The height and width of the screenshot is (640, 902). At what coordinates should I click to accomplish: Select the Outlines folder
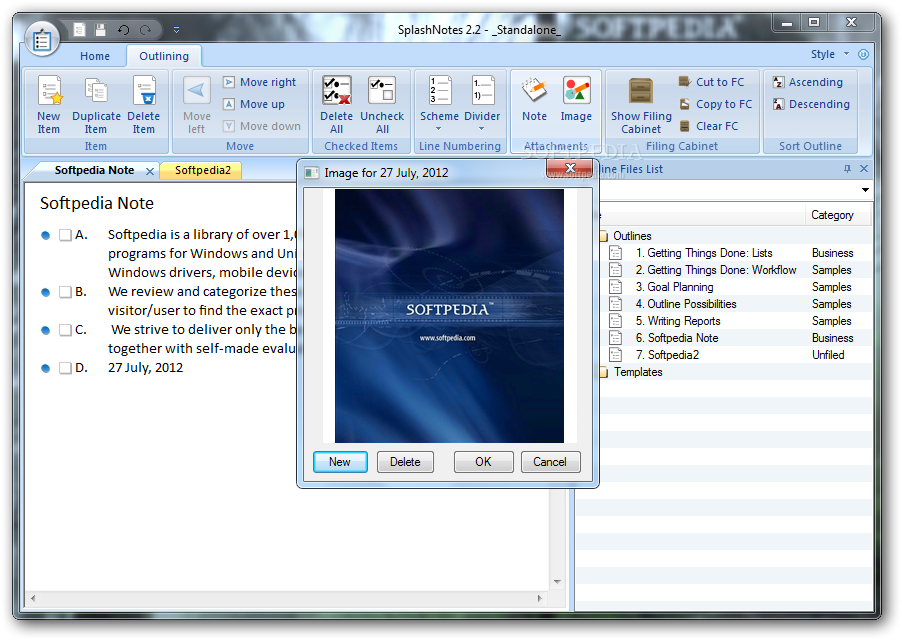(x=632, y=236)
